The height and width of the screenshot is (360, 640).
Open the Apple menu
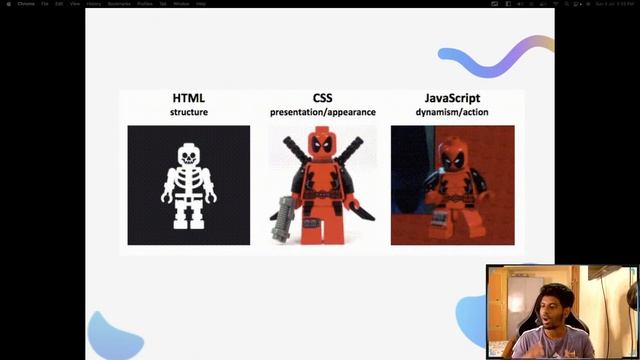pyautogui.click(x=8, y=4)
